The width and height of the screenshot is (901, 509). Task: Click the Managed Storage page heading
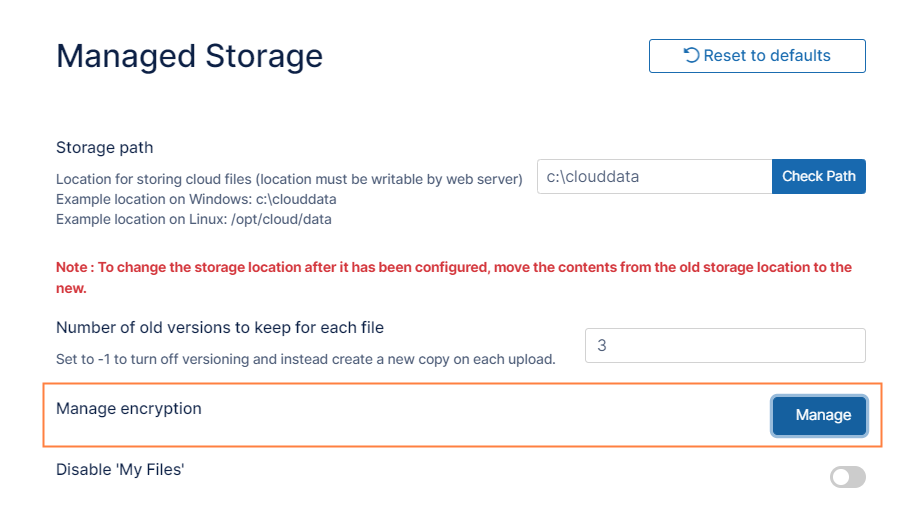click(189, 56)
